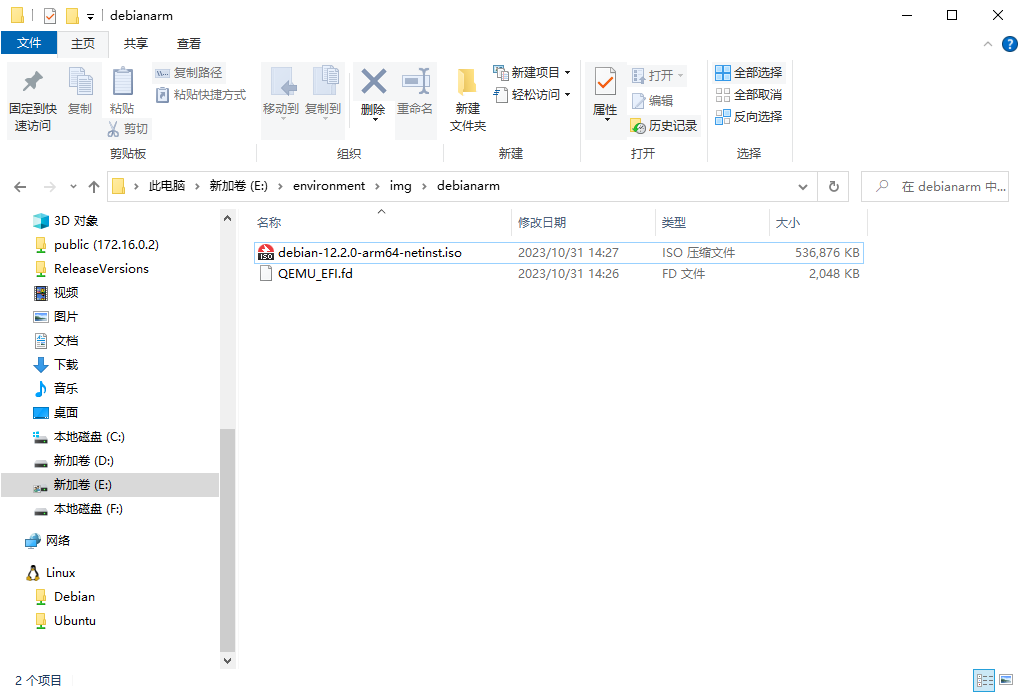Switch to the 共享 (Share) tab
Image resolution: width=1022 pixels, height=693 pixels.
(x=136, y=44)
